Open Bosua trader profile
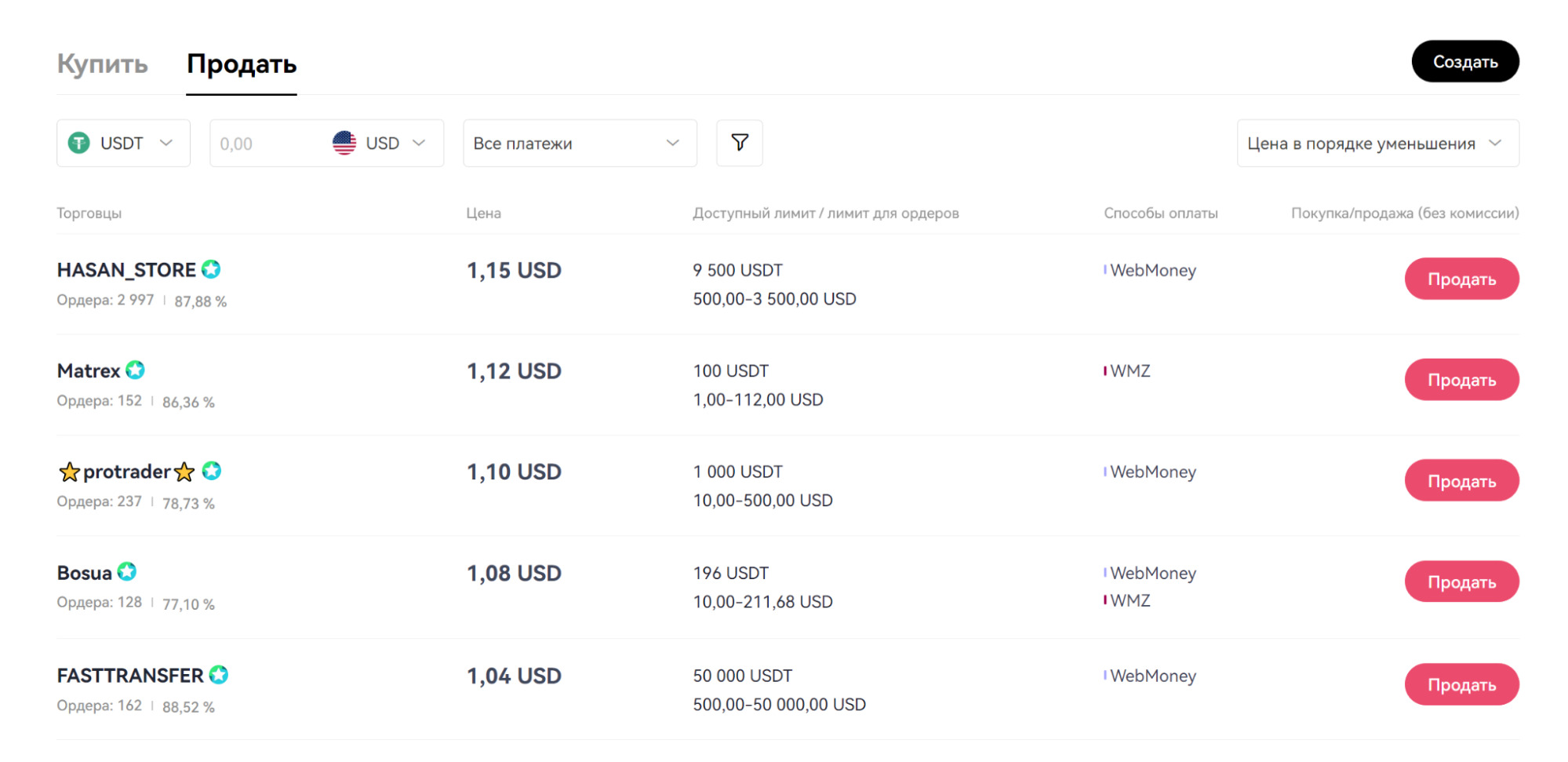 click(85, 573)
